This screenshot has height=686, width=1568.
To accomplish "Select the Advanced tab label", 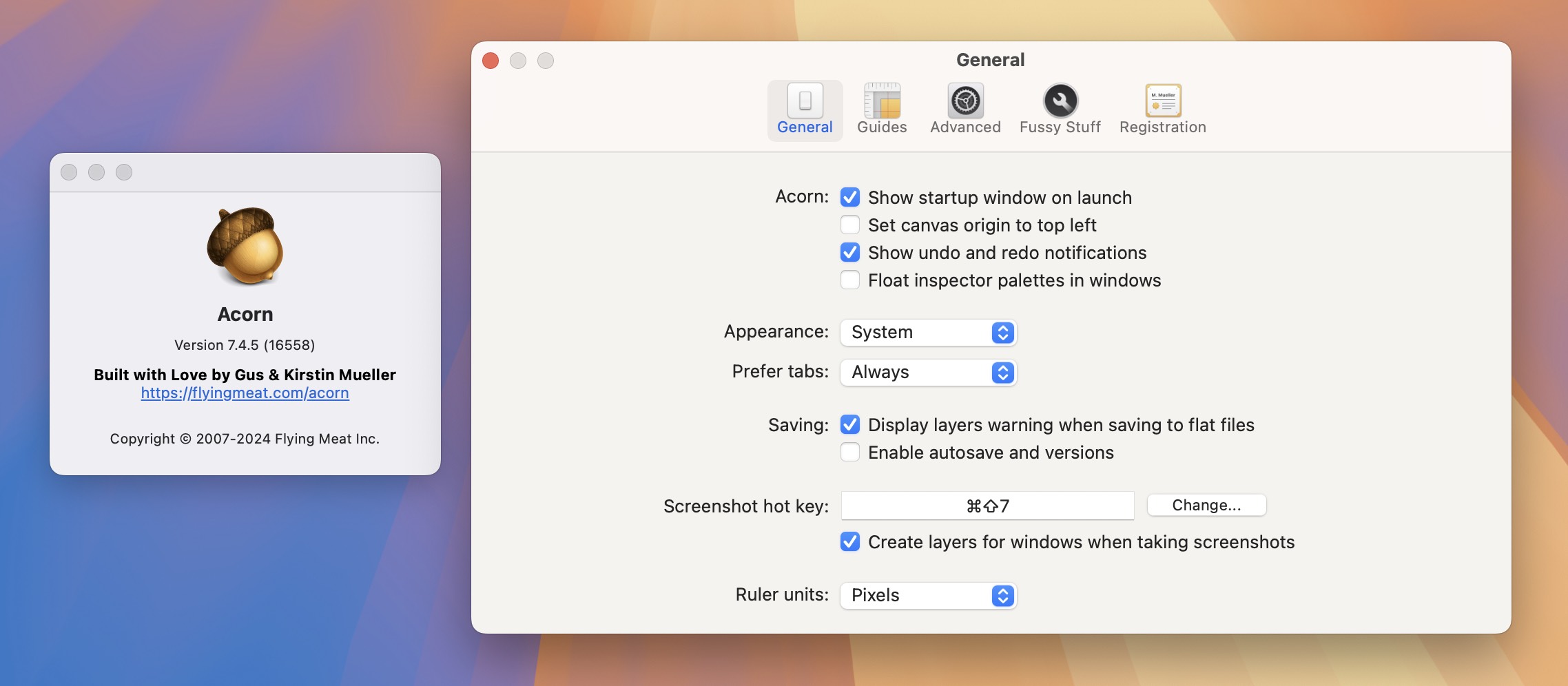I will click(965, 127).
